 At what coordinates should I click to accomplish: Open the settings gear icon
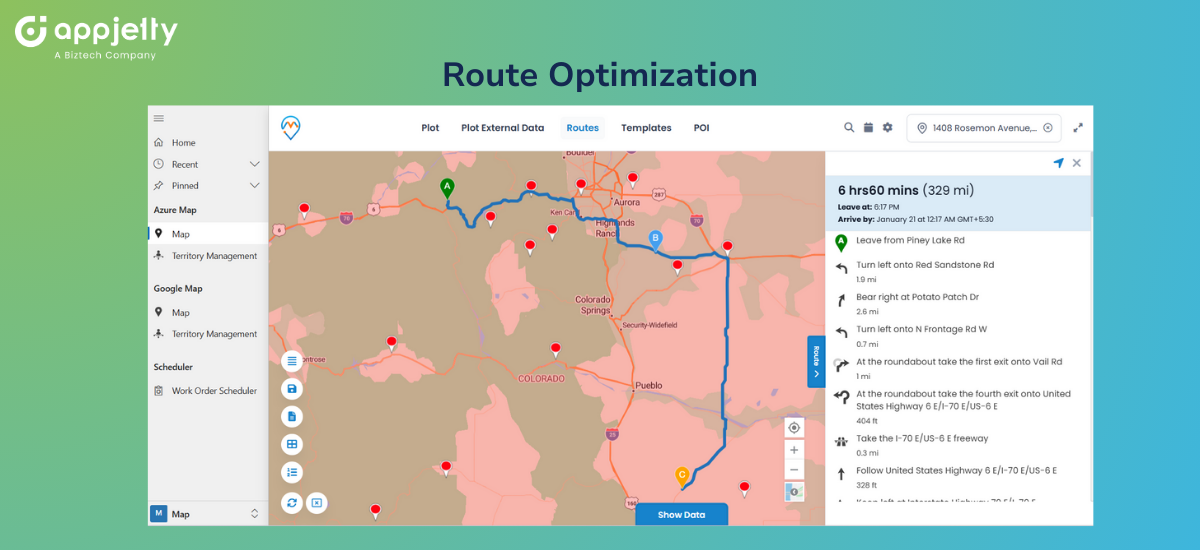(x=887, y=128)
